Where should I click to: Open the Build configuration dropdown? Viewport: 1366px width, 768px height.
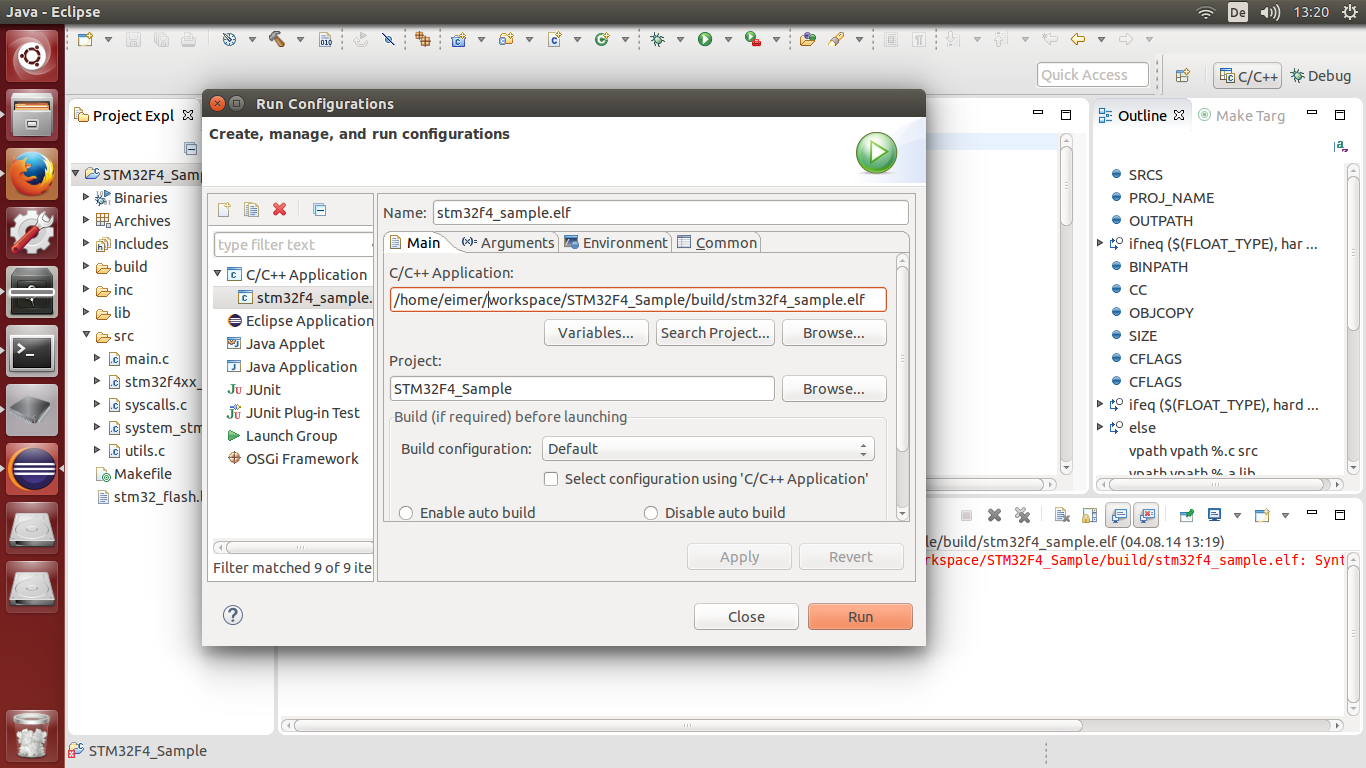861,448
